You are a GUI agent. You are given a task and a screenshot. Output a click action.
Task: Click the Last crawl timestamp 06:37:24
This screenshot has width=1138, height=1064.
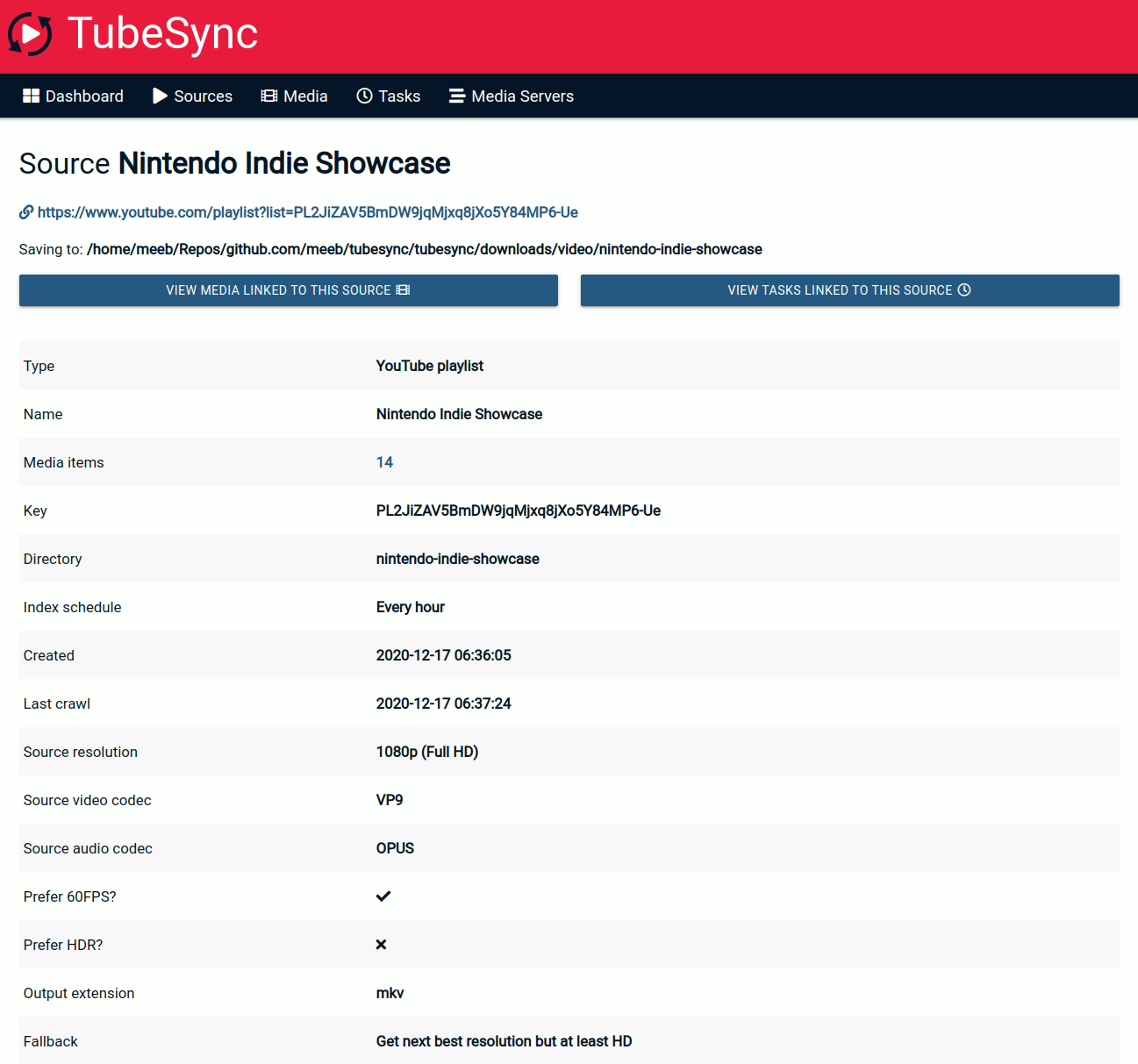444,703
